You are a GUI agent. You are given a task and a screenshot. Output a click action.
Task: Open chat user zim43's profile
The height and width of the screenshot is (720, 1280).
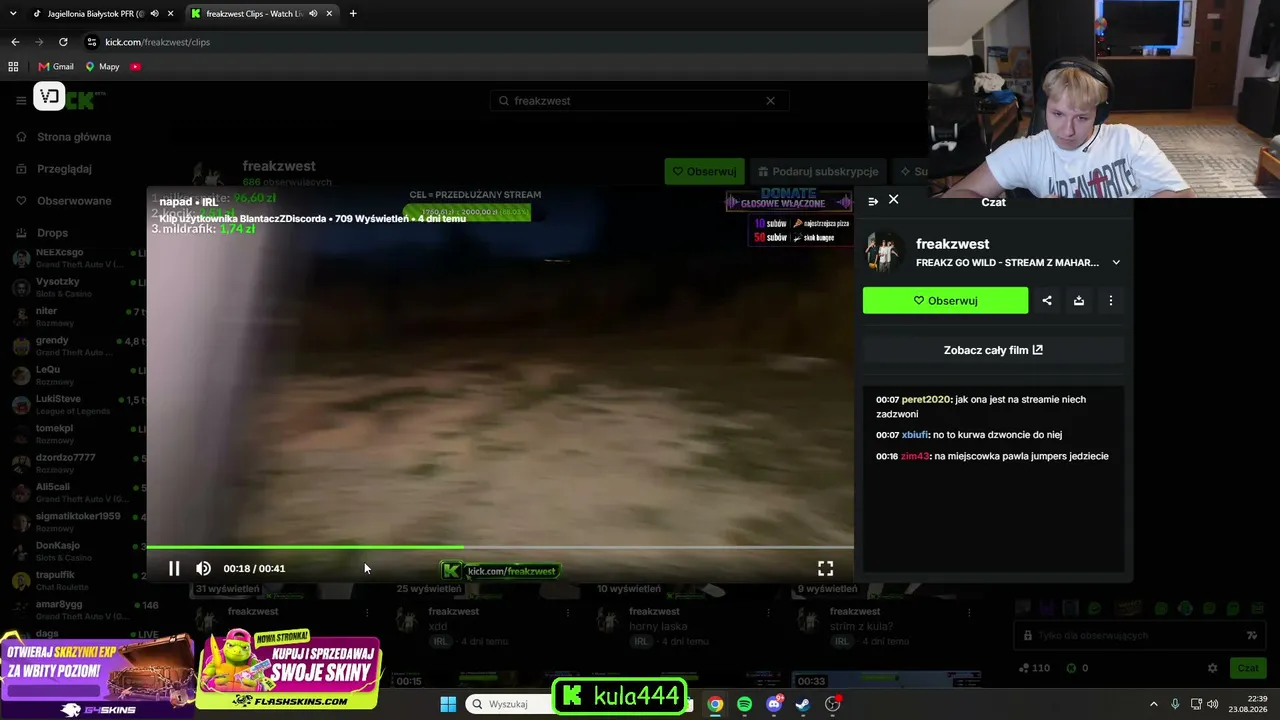915,456
